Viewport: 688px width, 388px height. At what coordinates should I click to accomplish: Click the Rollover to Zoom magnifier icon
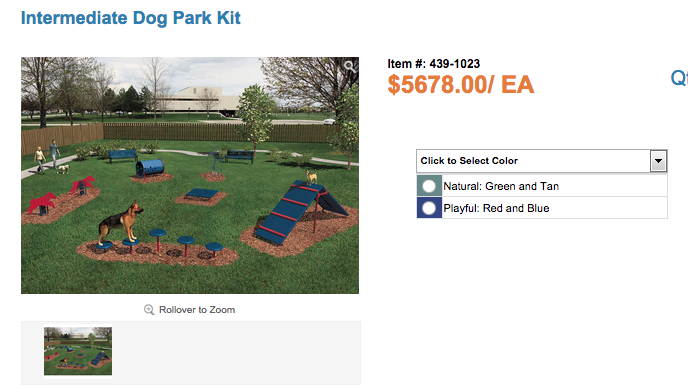point(149,310)
